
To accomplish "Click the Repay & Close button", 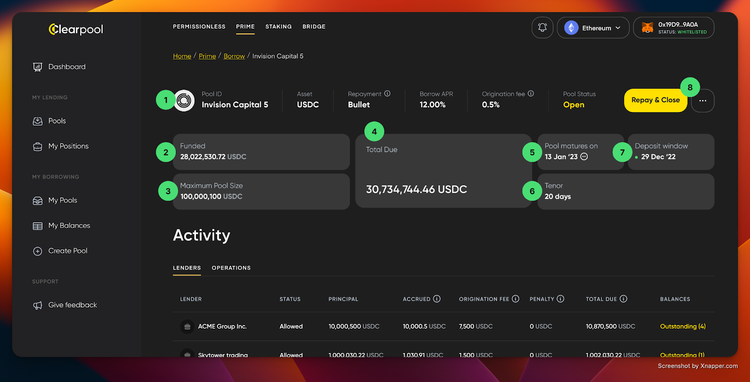I will pyautogui.click(x=655, y=100).
